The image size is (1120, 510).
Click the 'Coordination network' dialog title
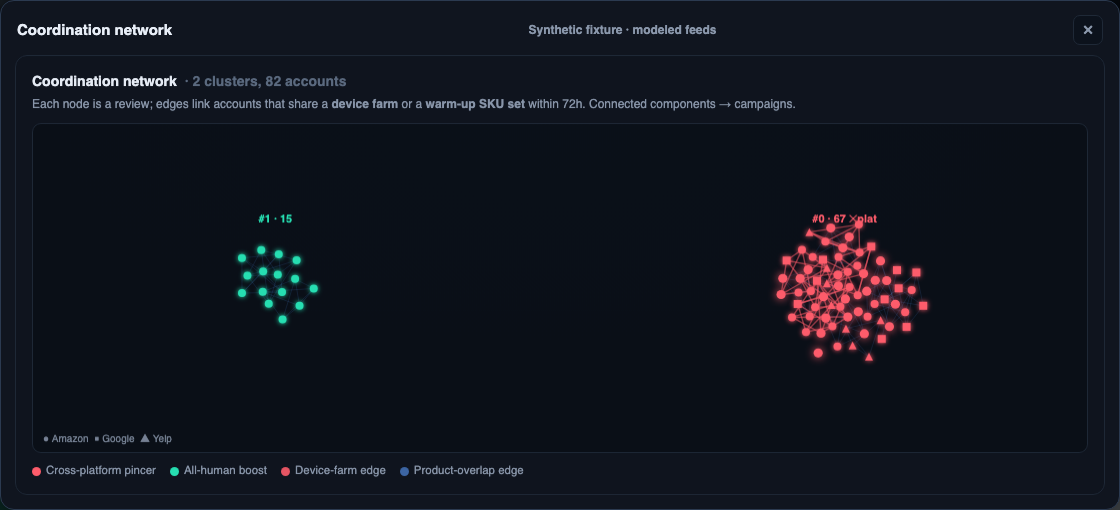(94, 30)
